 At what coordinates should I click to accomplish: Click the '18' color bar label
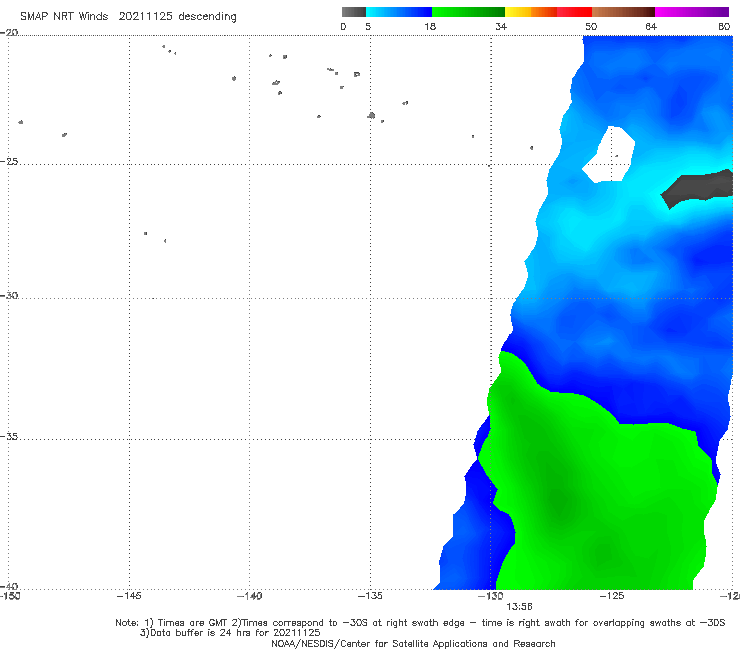coord(430,26)
